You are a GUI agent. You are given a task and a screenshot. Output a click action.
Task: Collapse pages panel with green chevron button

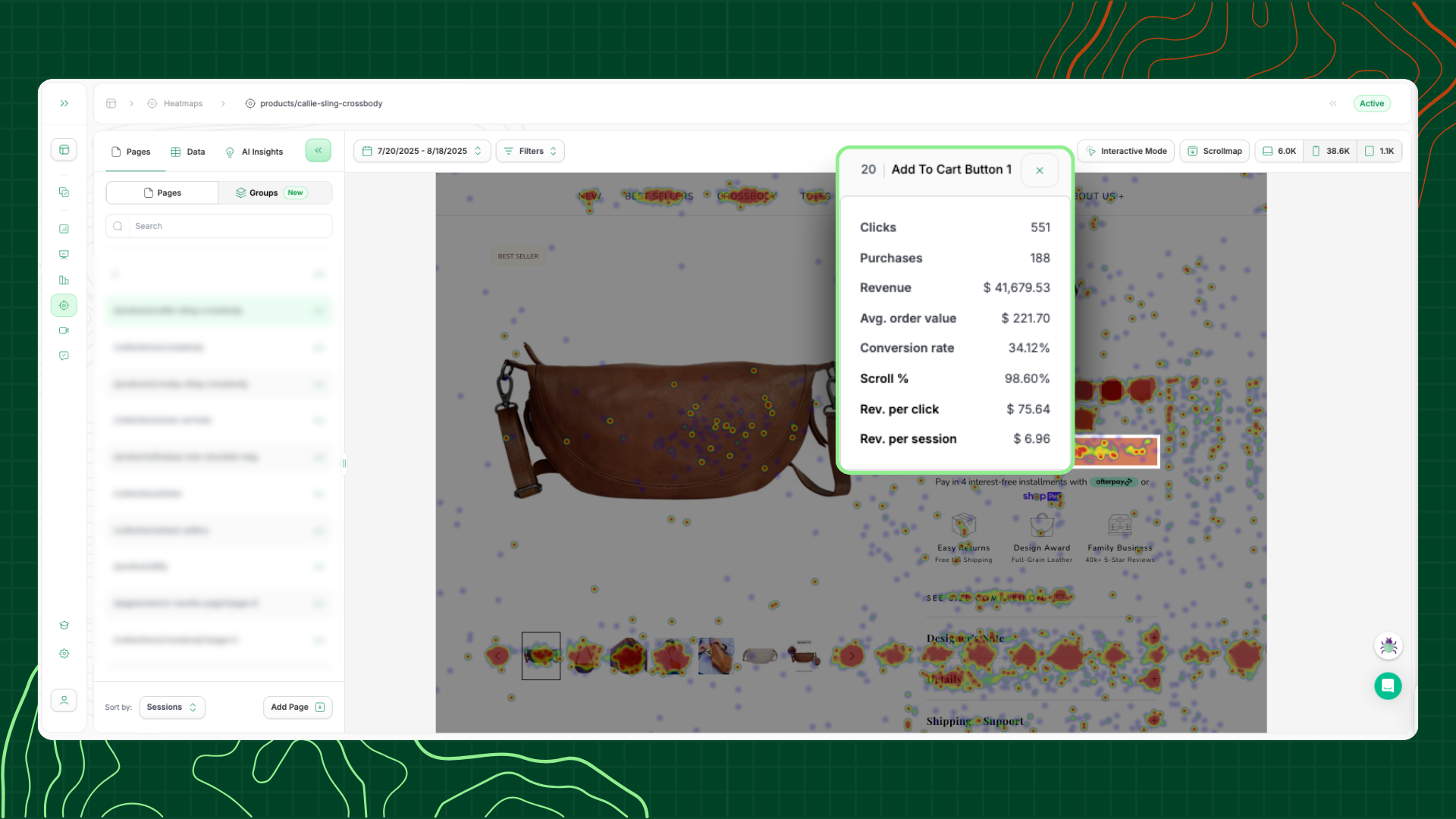pos(318,150)
